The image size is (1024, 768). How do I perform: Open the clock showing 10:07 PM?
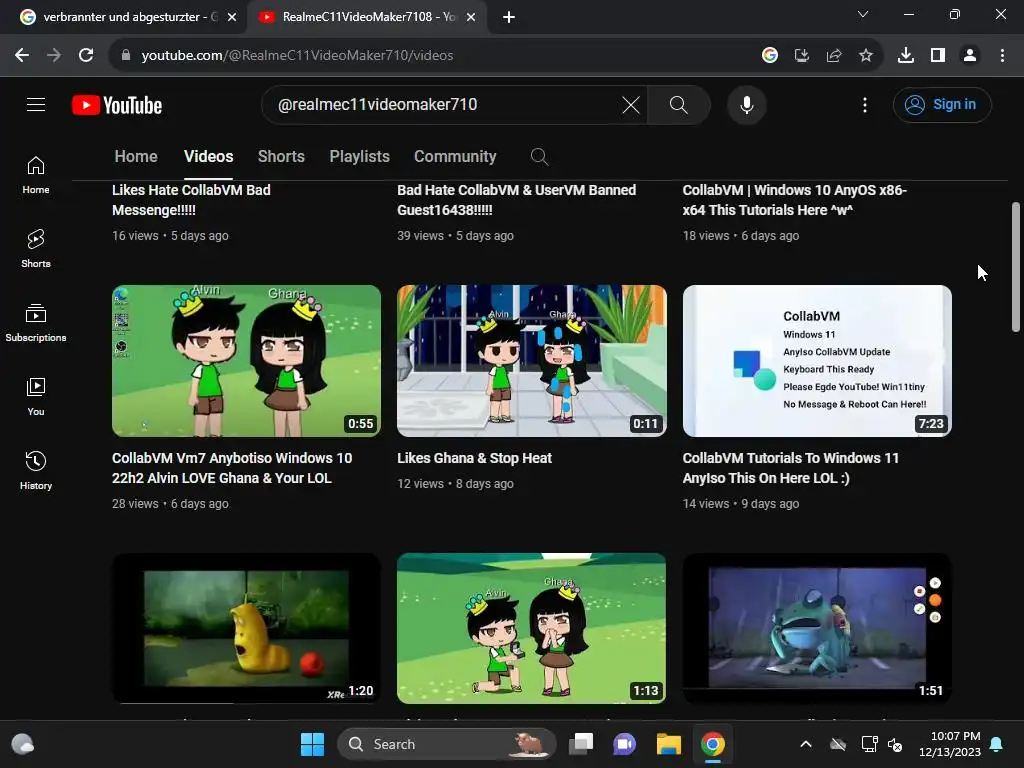pyautogui.click(x=950, y=744)
